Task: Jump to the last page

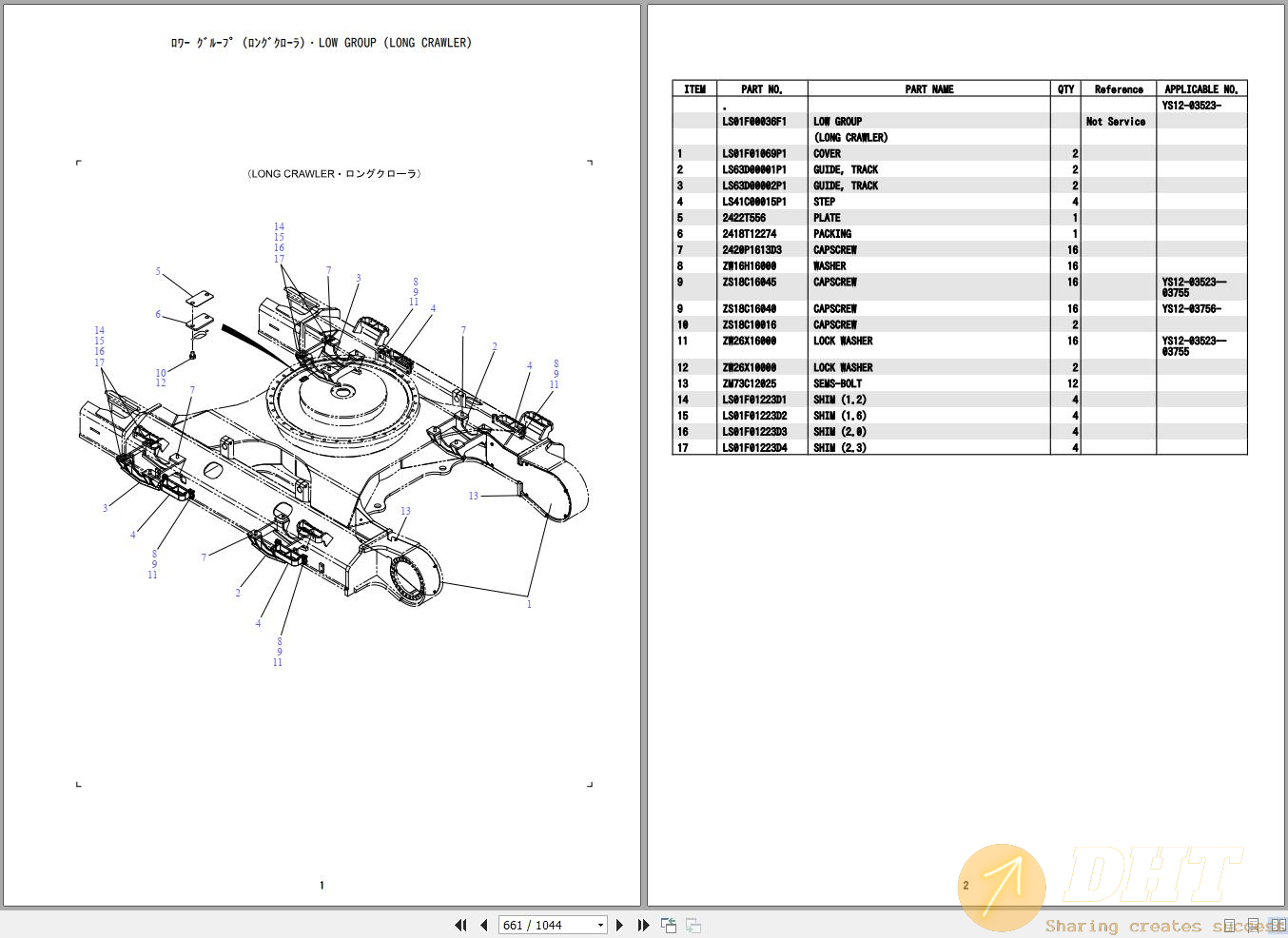Action: (x=643, y=925)
